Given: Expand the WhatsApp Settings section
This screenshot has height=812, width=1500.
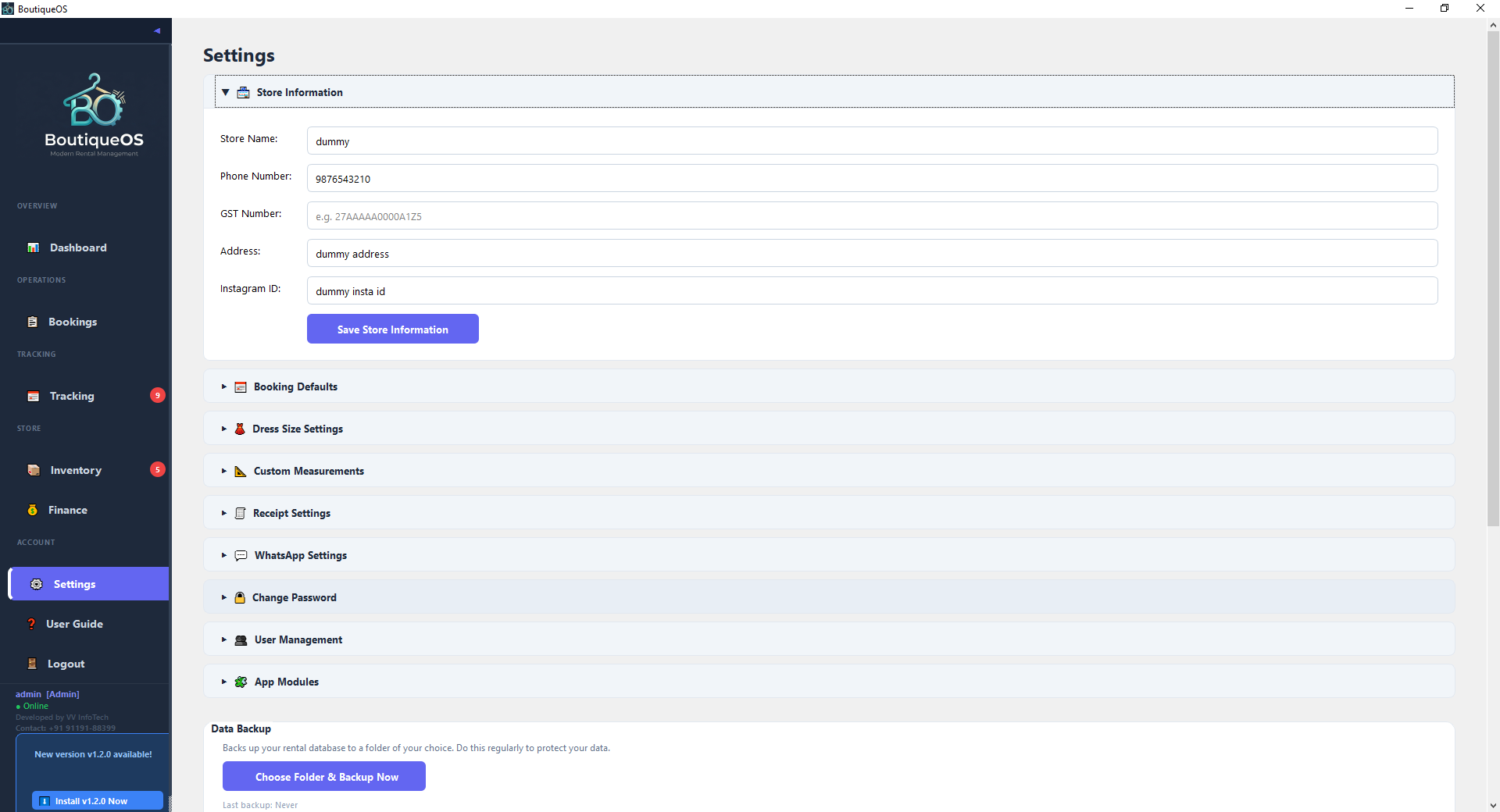Looking at the screenshot, I should (829, 555).
